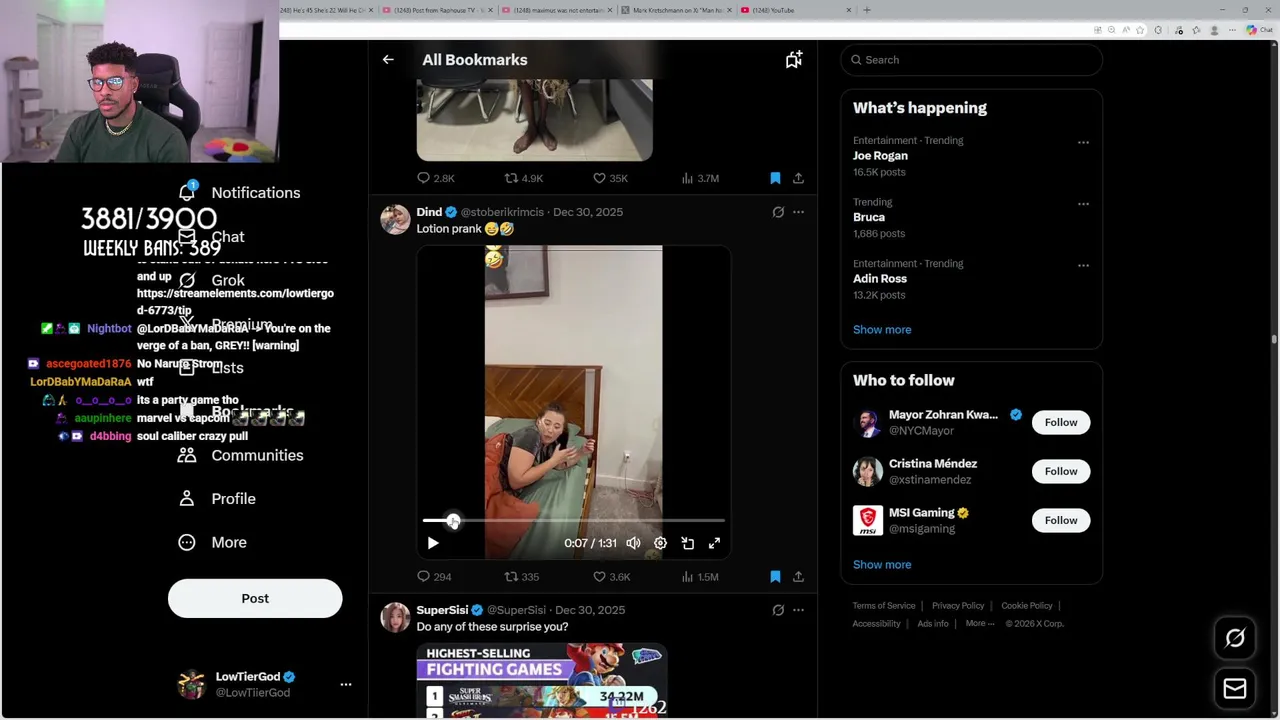Open @stoberikrimcis handle link
Viewport: 1280px width, 720px height.
click(x=502, y=212)
